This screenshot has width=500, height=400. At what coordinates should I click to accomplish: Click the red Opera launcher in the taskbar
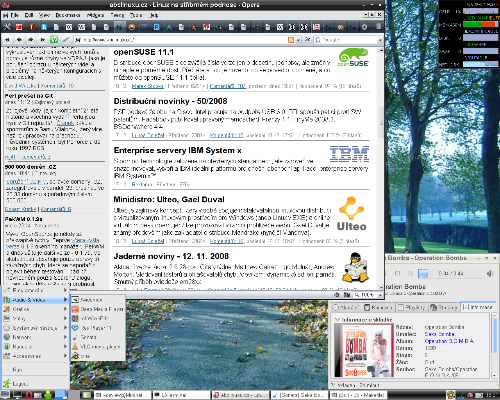tap(29, 395)
